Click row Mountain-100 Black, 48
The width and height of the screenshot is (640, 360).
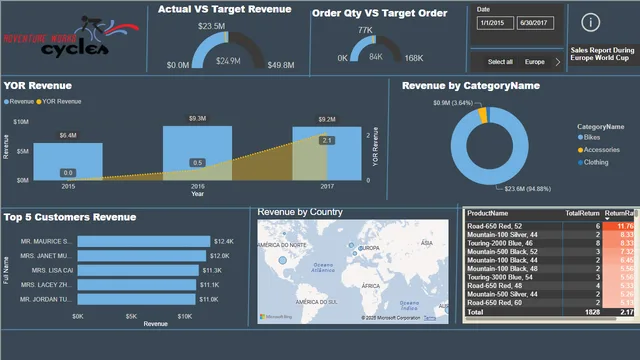coord(550,269)
